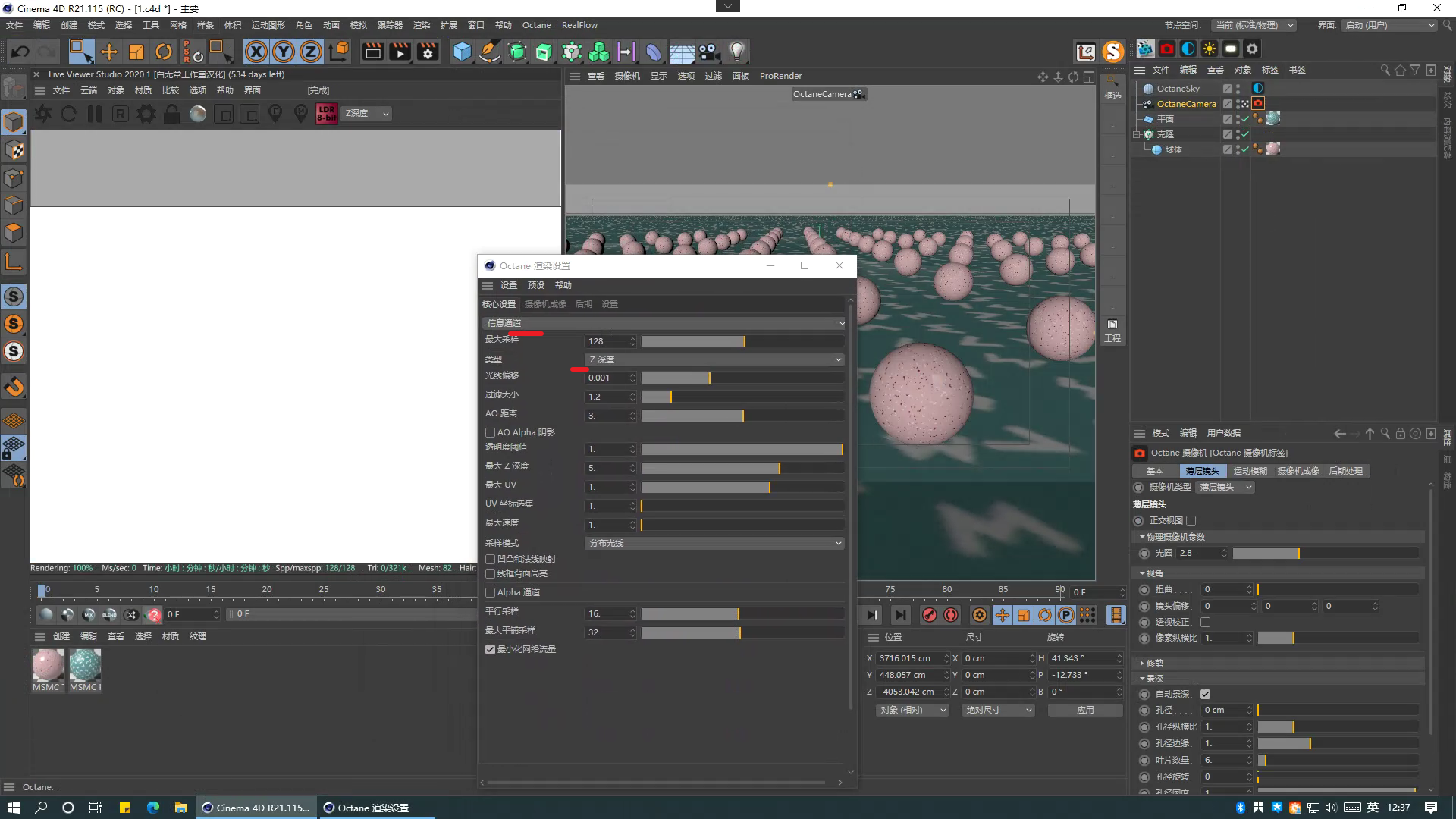Toggle LDR 8-bit icon in Live Viewer
The height and width of the screenshot is (819, 1456).
327,114
